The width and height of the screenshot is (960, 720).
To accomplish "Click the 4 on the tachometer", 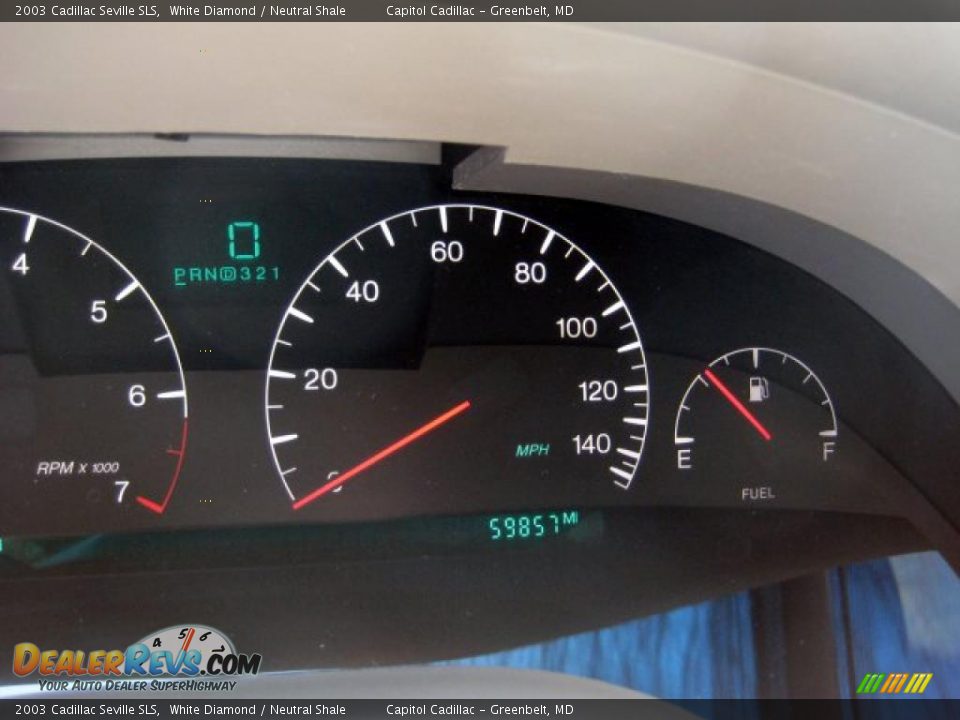I will (21, 264).
